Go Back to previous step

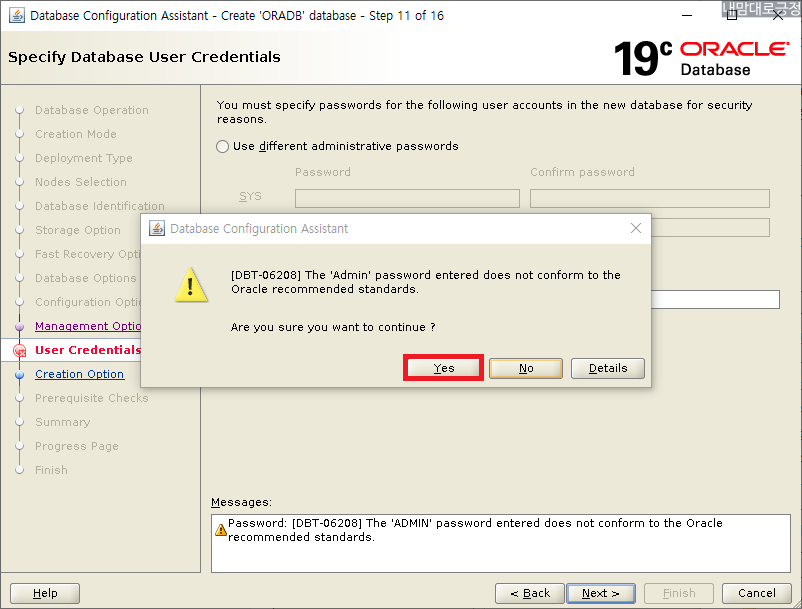tap(530, 594)
